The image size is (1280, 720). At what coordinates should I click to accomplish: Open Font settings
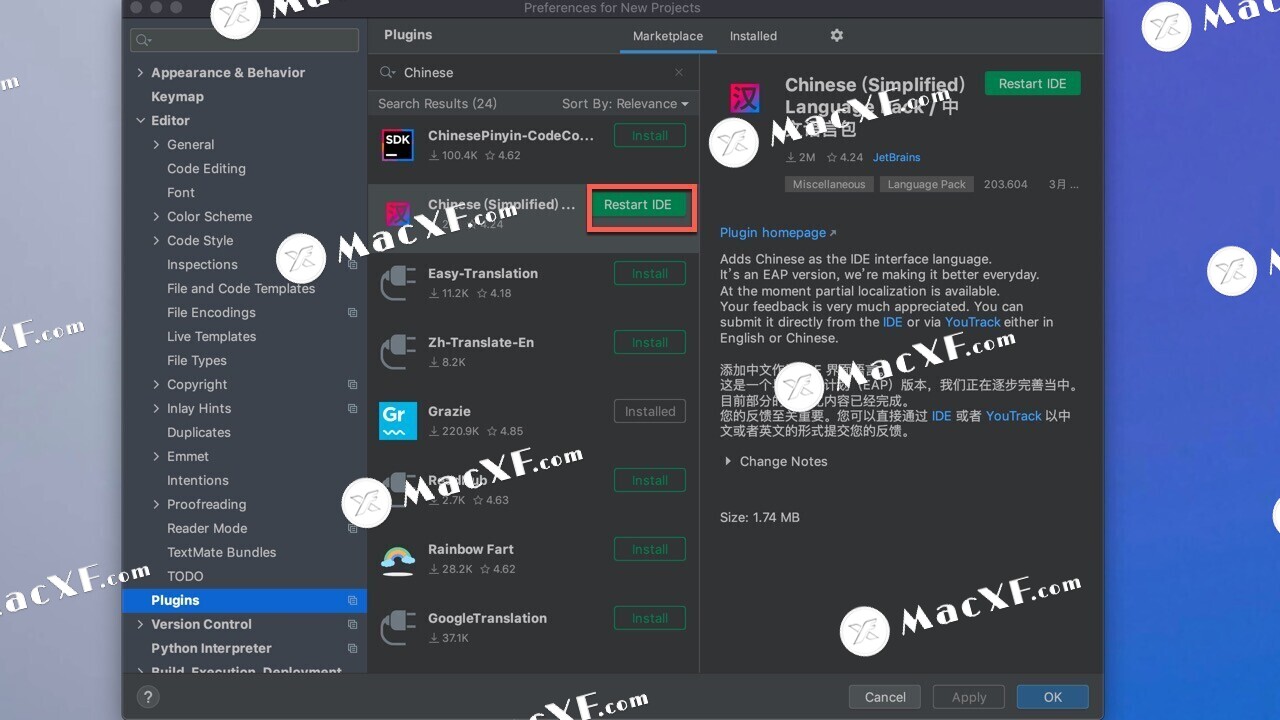click(181, 192)
